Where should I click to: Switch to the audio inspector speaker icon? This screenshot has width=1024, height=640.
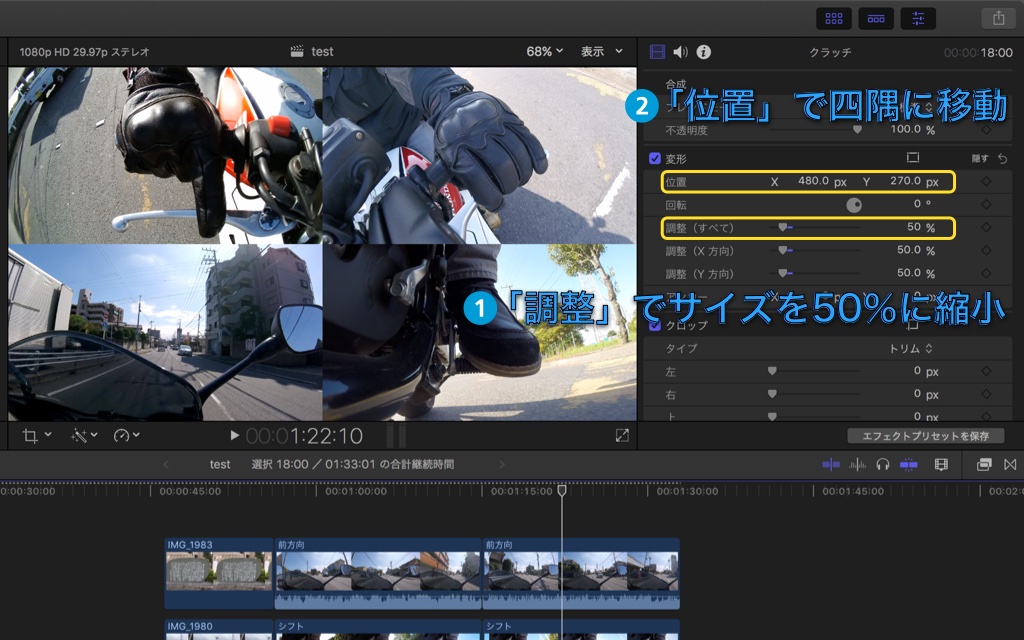(680, 52)
